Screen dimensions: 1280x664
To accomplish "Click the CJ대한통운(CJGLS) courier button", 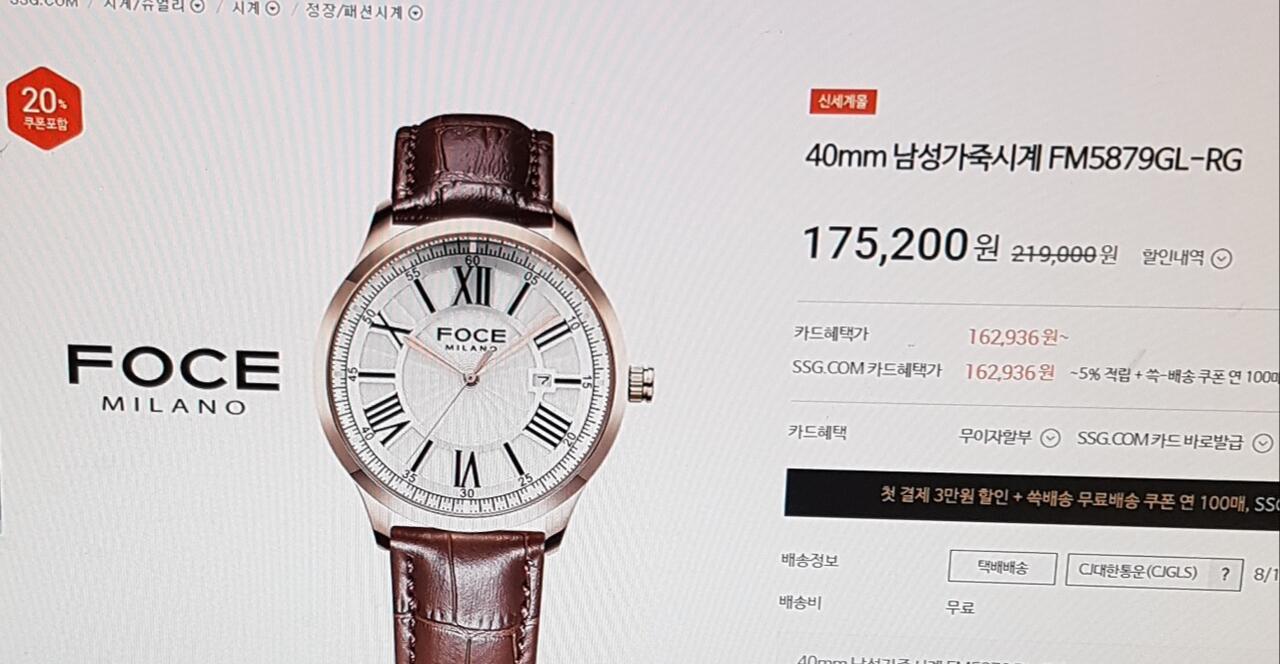I will coord(1154,573).
